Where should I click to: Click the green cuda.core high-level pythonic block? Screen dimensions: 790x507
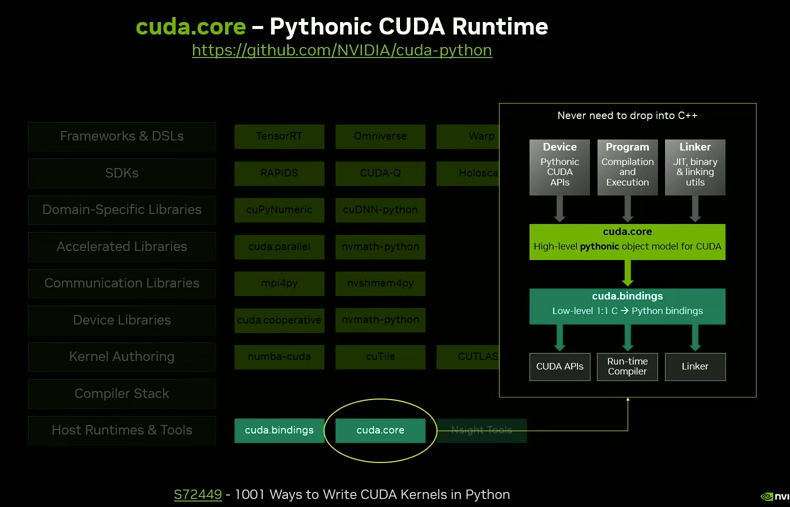pyautogui.click(x=627, y=242)
